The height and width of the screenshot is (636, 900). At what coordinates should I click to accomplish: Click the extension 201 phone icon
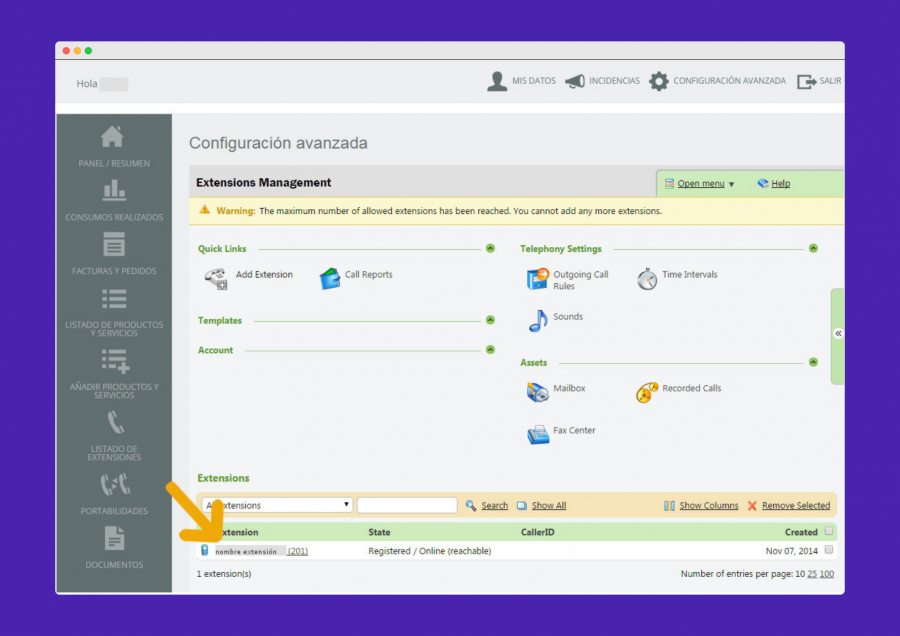tap(204, 550)
